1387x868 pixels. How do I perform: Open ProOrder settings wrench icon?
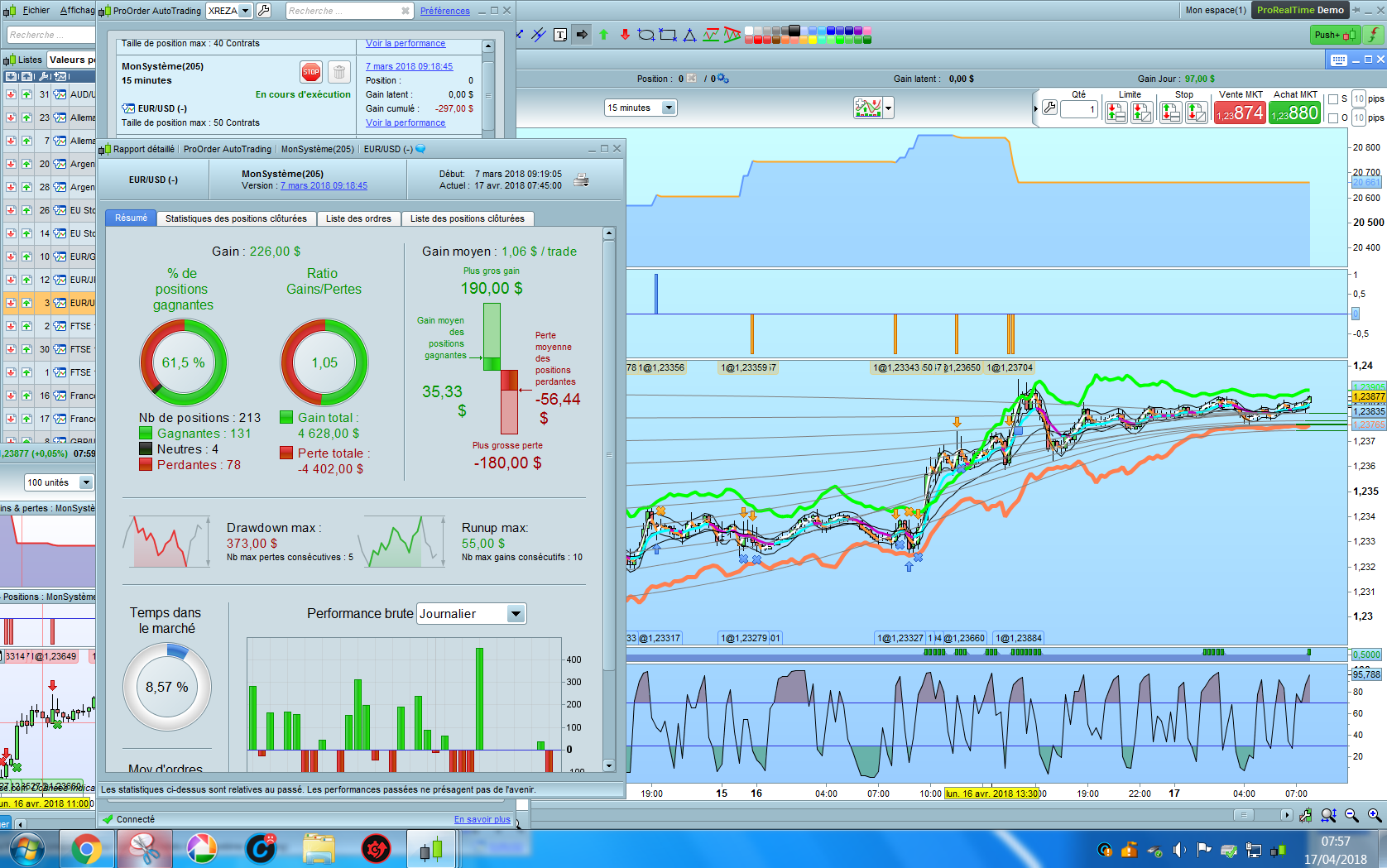click(x=264, y=11)
